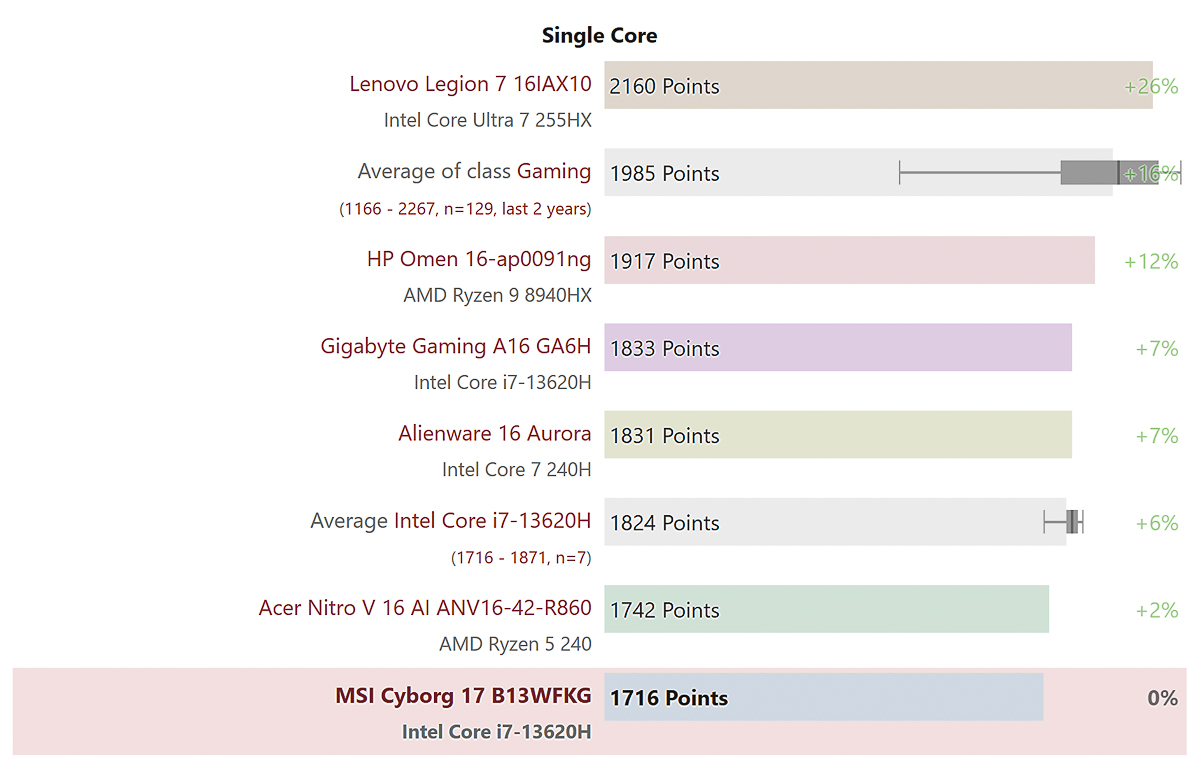The image size is (1200, 771).
Task: Open the Gaming class average link
Action: tap(554, 171)
